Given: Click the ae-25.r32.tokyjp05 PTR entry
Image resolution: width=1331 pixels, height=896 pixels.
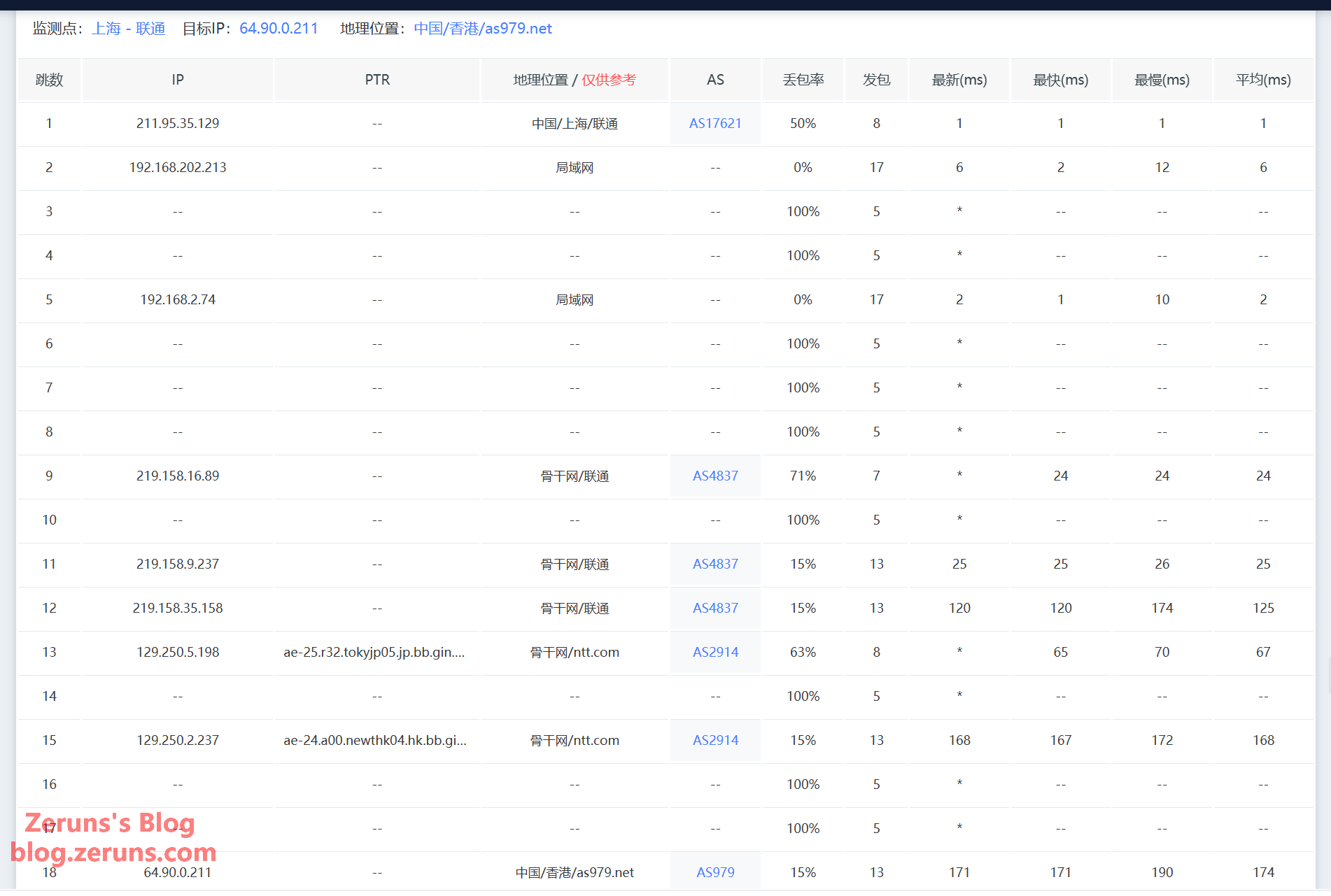Looking at the screenshot, I should [374, 653].
